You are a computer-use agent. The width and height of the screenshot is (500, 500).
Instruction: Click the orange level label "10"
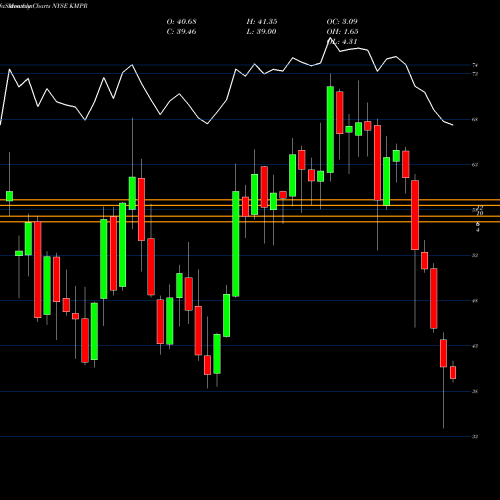coord(480,213)
